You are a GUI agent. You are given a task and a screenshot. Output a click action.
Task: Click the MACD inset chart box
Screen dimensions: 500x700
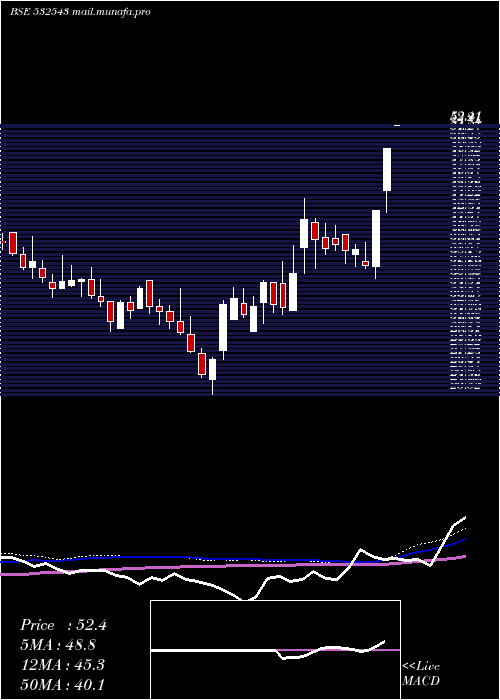pyautogui.click(x=275, y=650)
